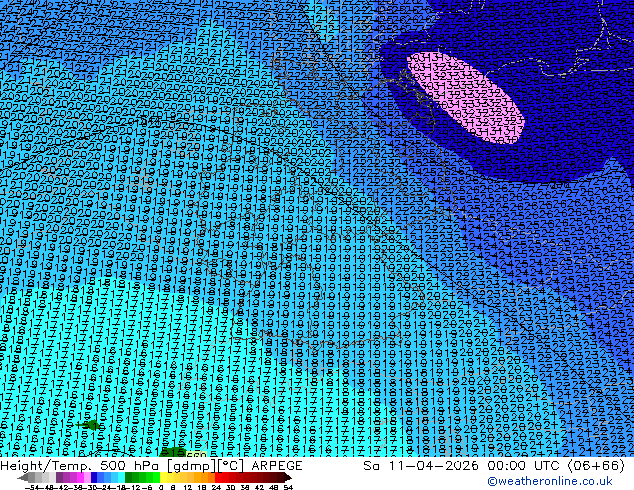Select the yellow swatch in the temperature legend

coord(163,477)
